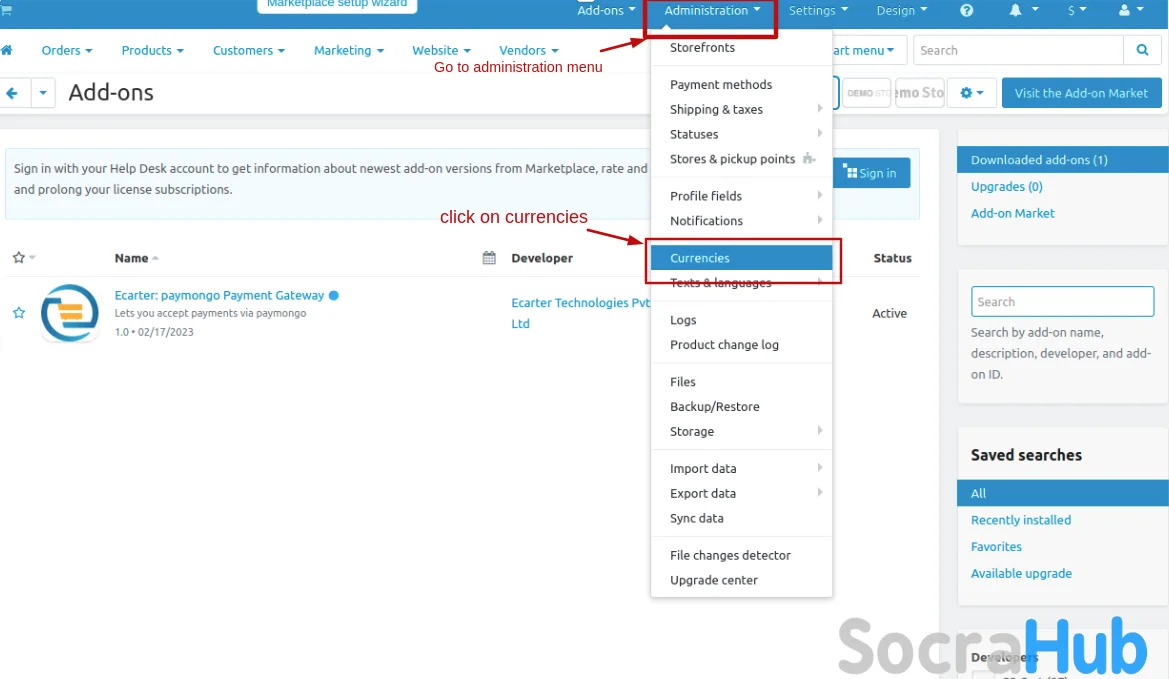
Task: Click Marketplace setup wizard button
Action: coord(337,4)
